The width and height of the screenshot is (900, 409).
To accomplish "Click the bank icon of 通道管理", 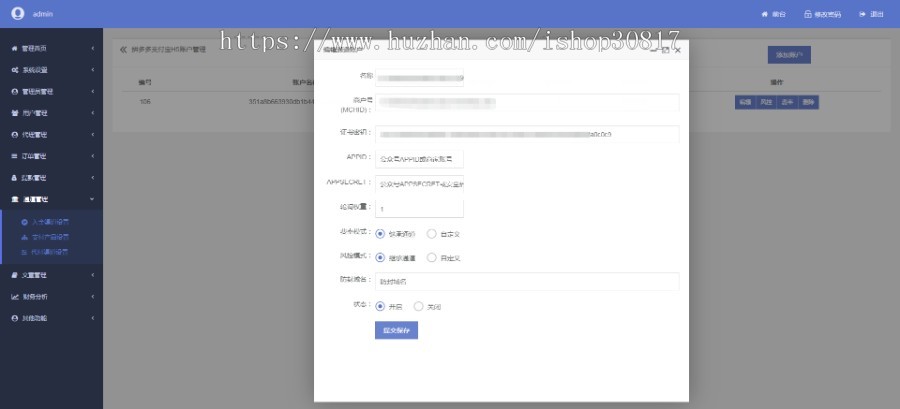I will (15, 199).
